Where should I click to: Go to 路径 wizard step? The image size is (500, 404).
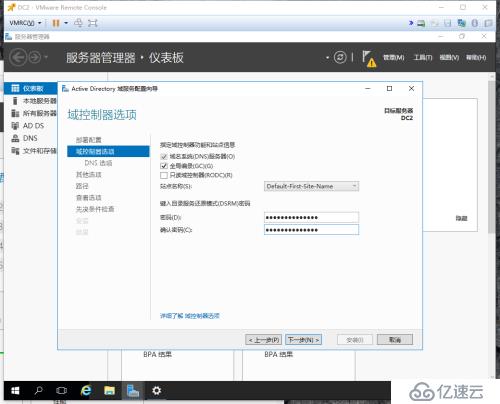click(82, 186)
